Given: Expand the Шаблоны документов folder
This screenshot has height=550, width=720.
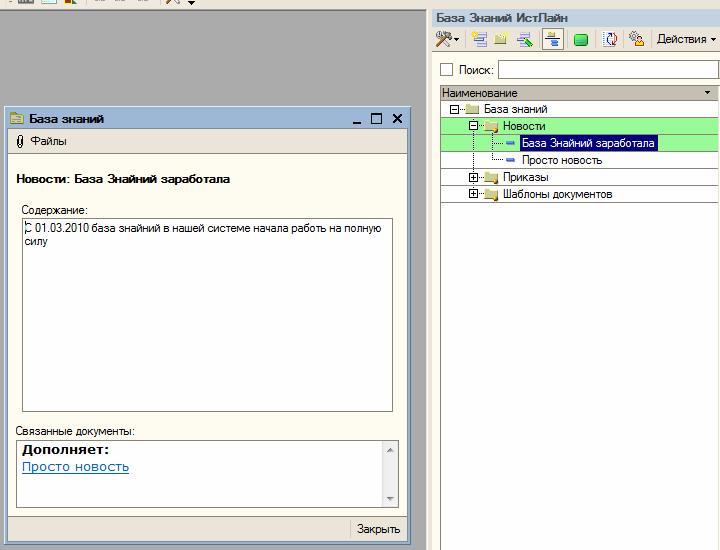Looking at the screenshot, I should click(x=473, y=193).
